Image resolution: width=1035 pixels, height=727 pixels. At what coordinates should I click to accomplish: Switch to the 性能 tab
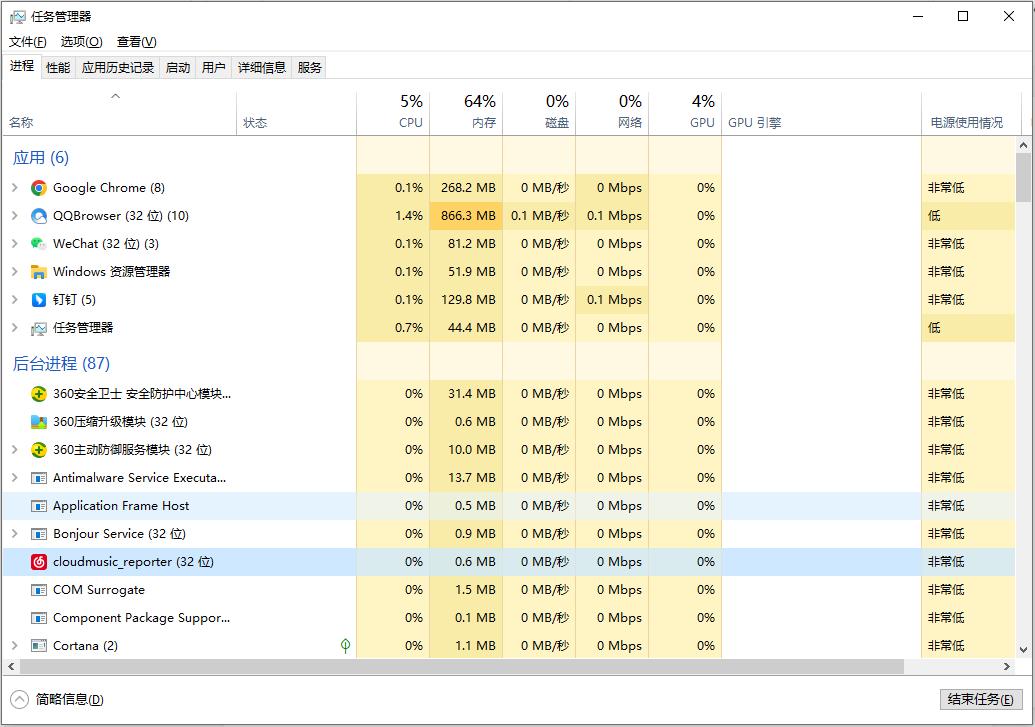58,67
